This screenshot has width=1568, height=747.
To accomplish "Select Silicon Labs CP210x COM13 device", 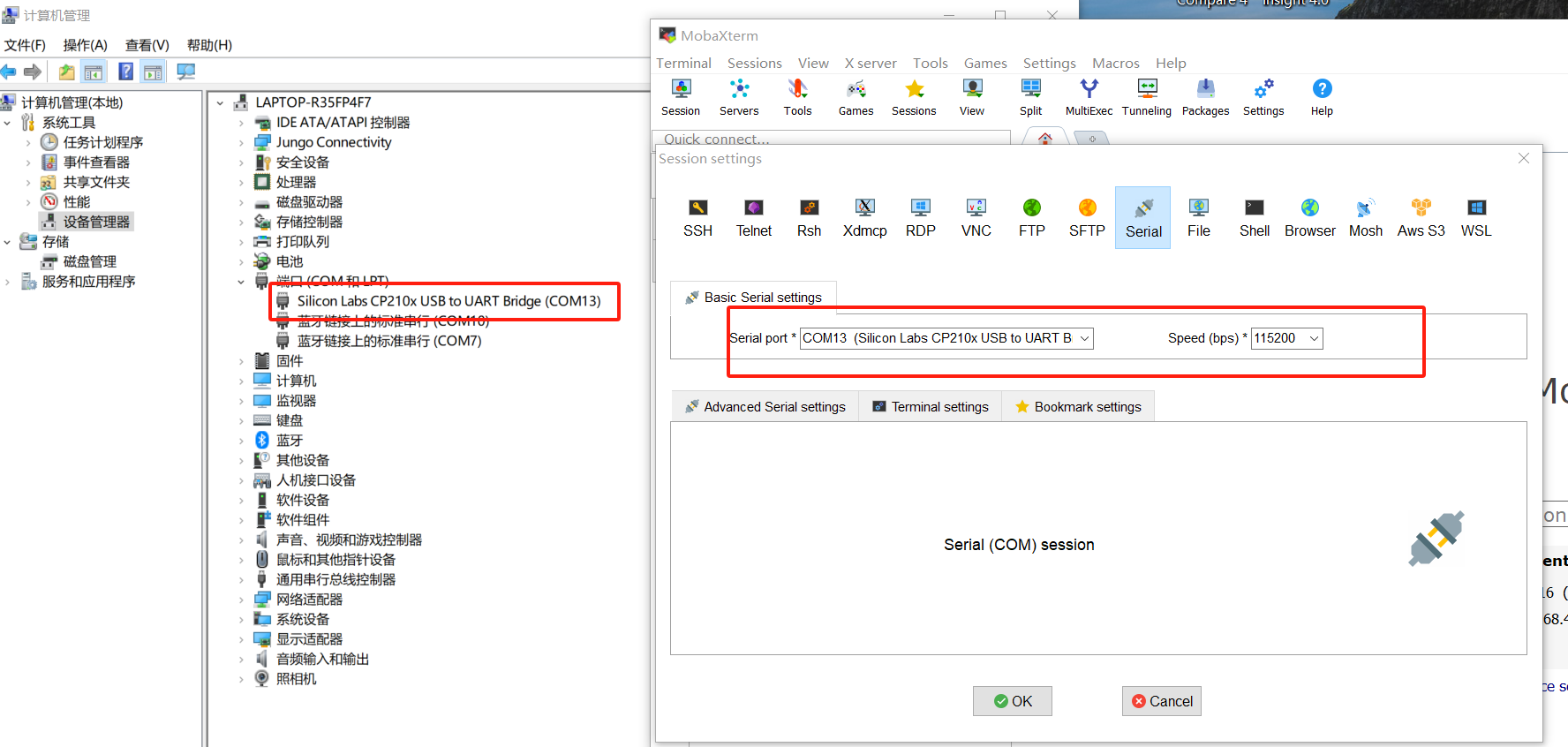I will click(449, 301).
